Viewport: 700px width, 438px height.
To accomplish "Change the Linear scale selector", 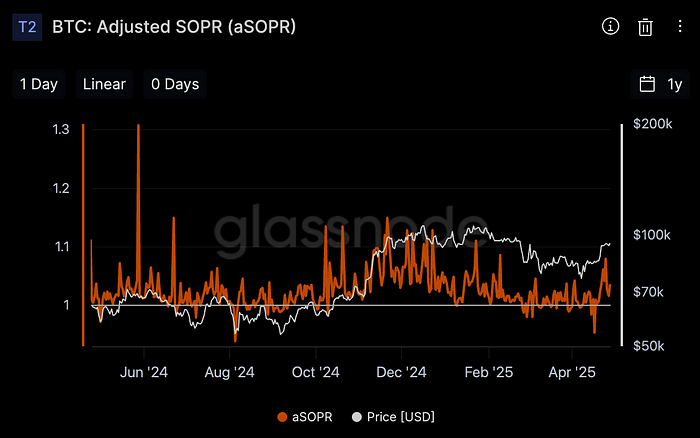I will tap(104, 84).
